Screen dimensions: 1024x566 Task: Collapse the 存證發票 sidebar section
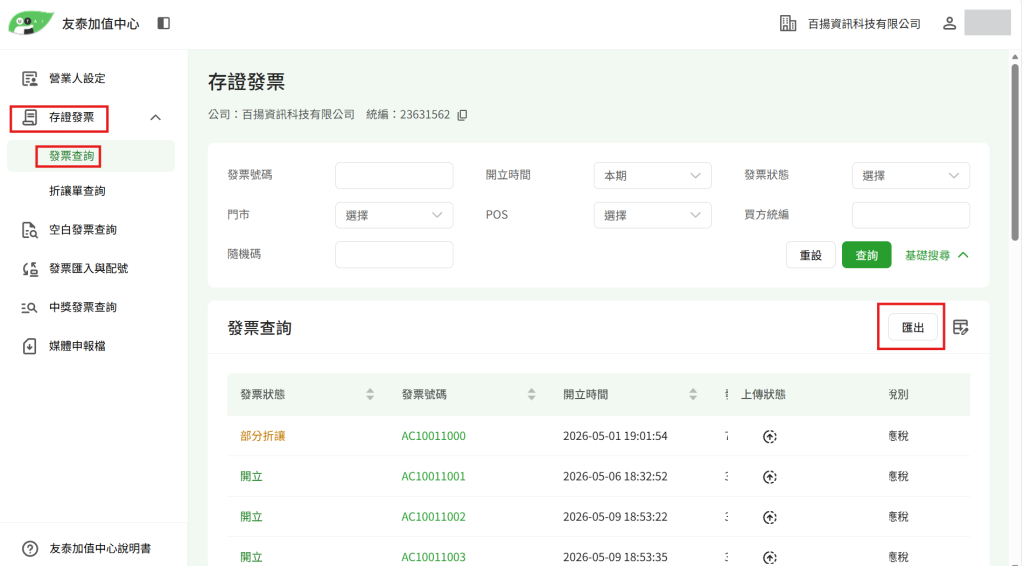pyautogui.click(x=155, y=118)
